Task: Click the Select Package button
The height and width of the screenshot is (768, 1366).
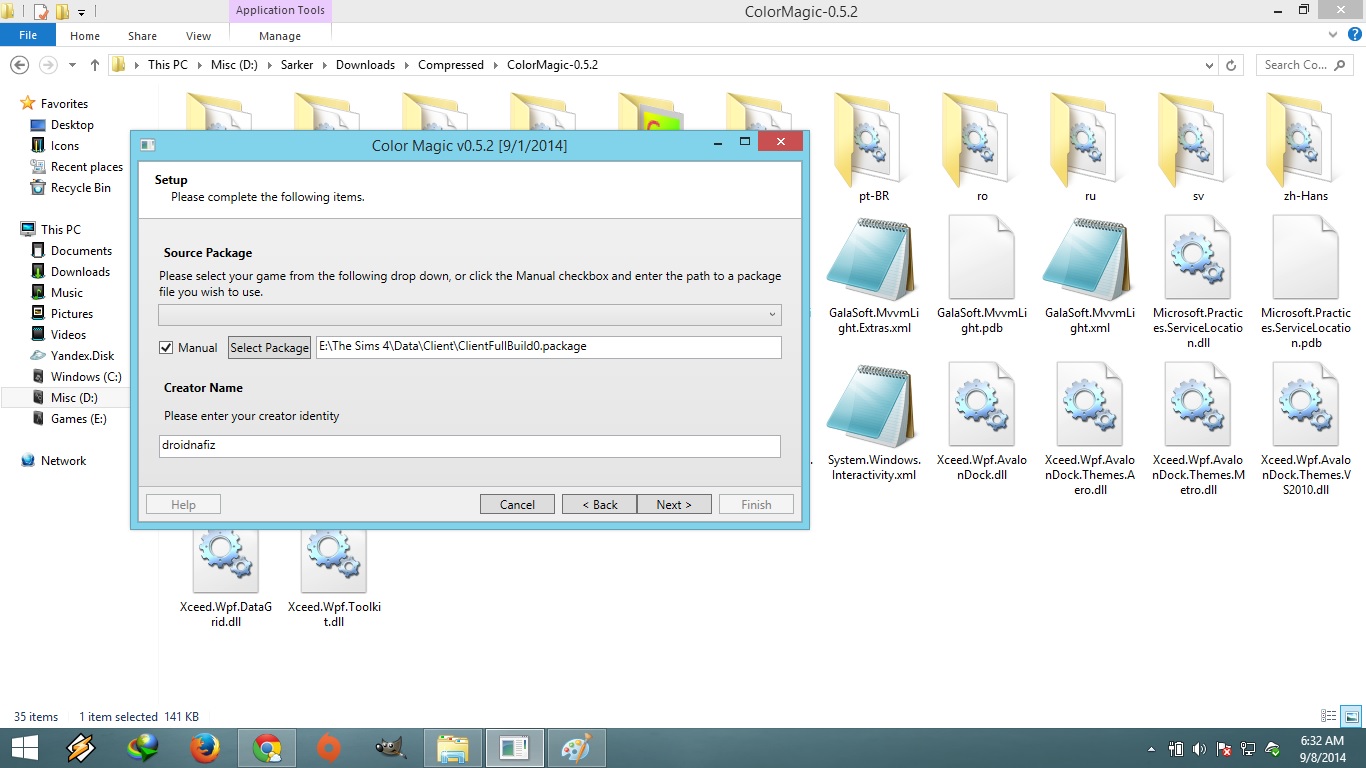Action: pos(269,348)
